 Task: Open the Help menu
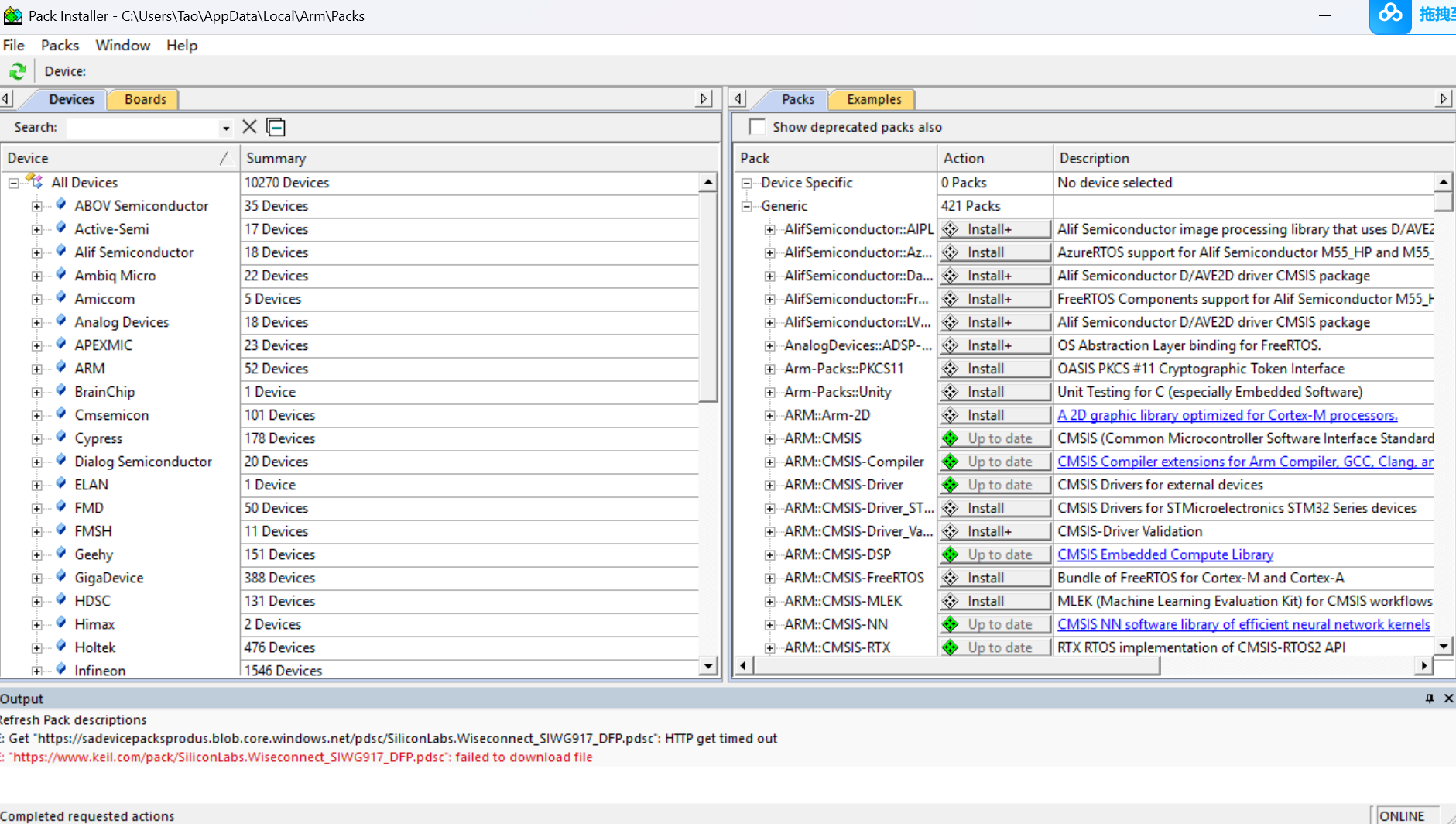(182, 45)
